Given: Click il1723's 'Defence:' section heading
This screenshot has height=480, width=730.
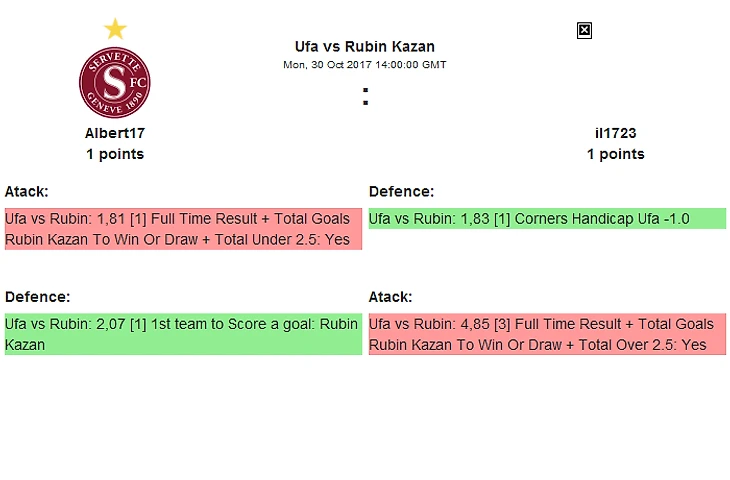Looking at the screenshot, I should (401, 191).
